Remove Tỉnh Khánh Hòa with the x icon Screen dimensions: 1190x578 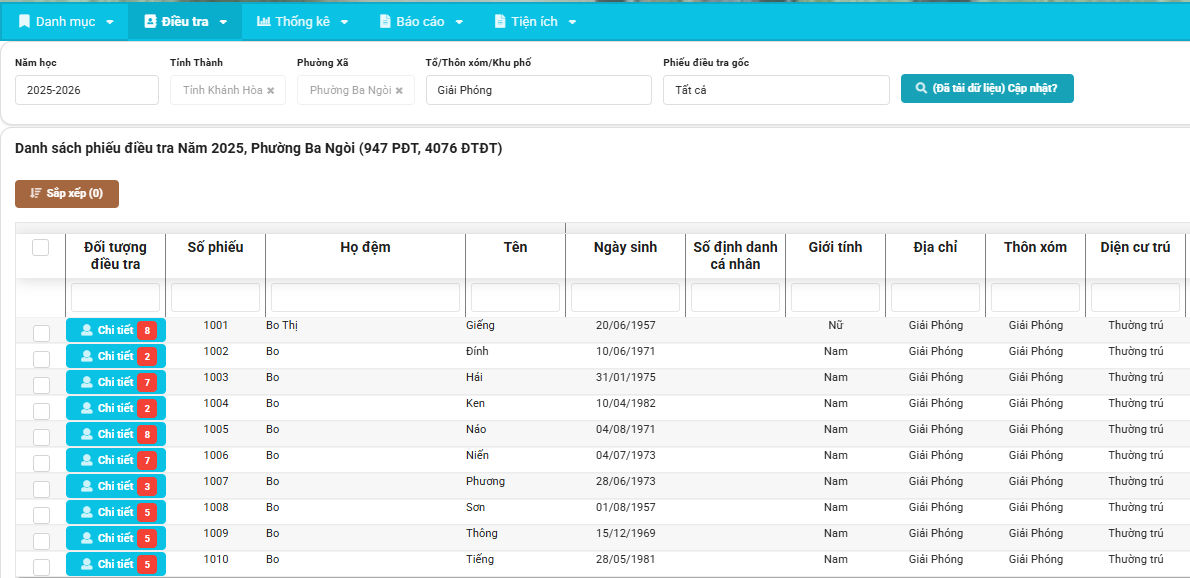[x=271, y=90]
